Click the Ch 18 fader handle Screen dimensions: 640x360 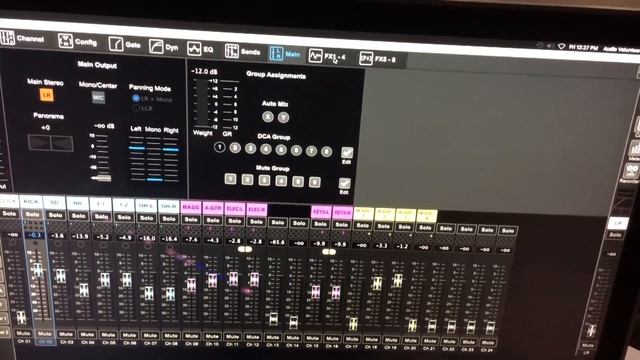(x=377, y=282)
